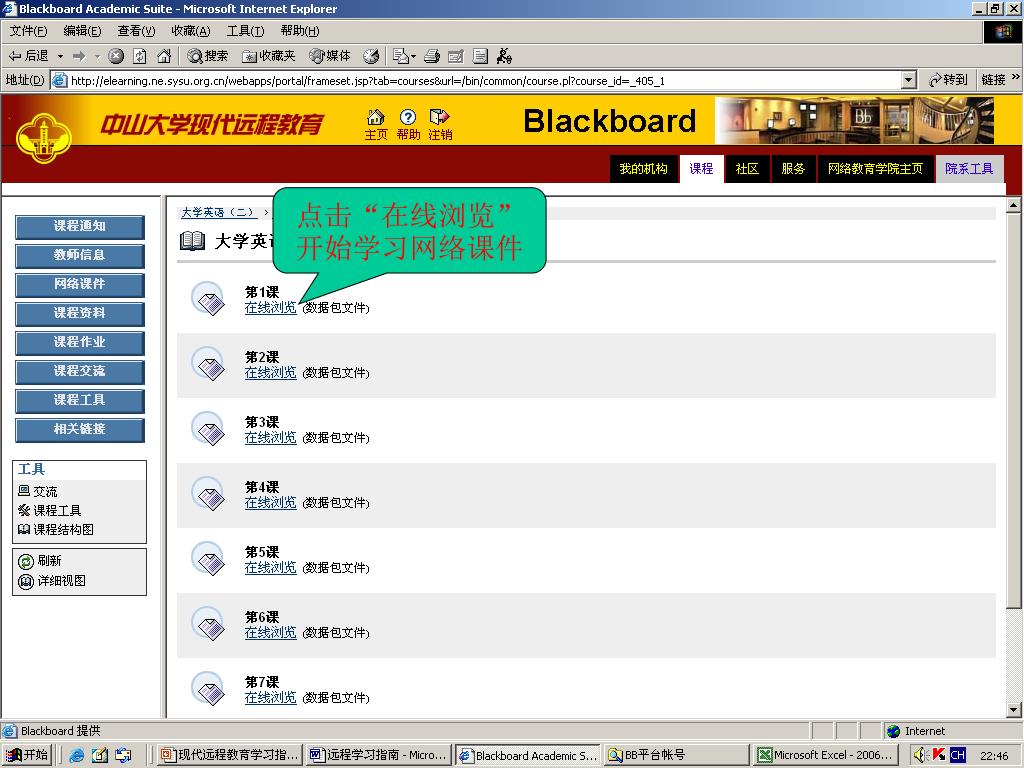Click the courseware icon beside 第7课
Viewport: 1024px width, 768px height.
pyautogui.click(x=208, y=688)
